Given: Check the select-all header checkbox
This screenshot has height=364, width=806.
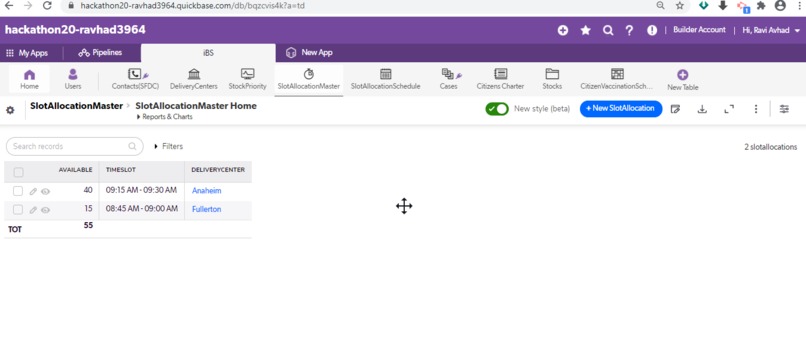Looking at the screenshot, I should pyautogui.click(x=18, y=172).
